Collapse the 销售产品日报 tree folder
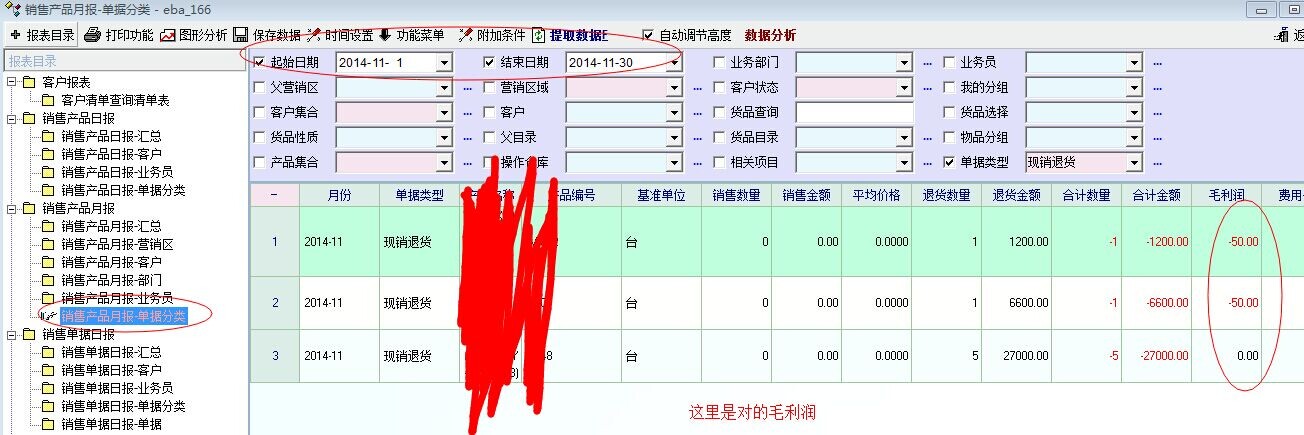Screen dimensions: 1304x435 [x=11, y=118]
